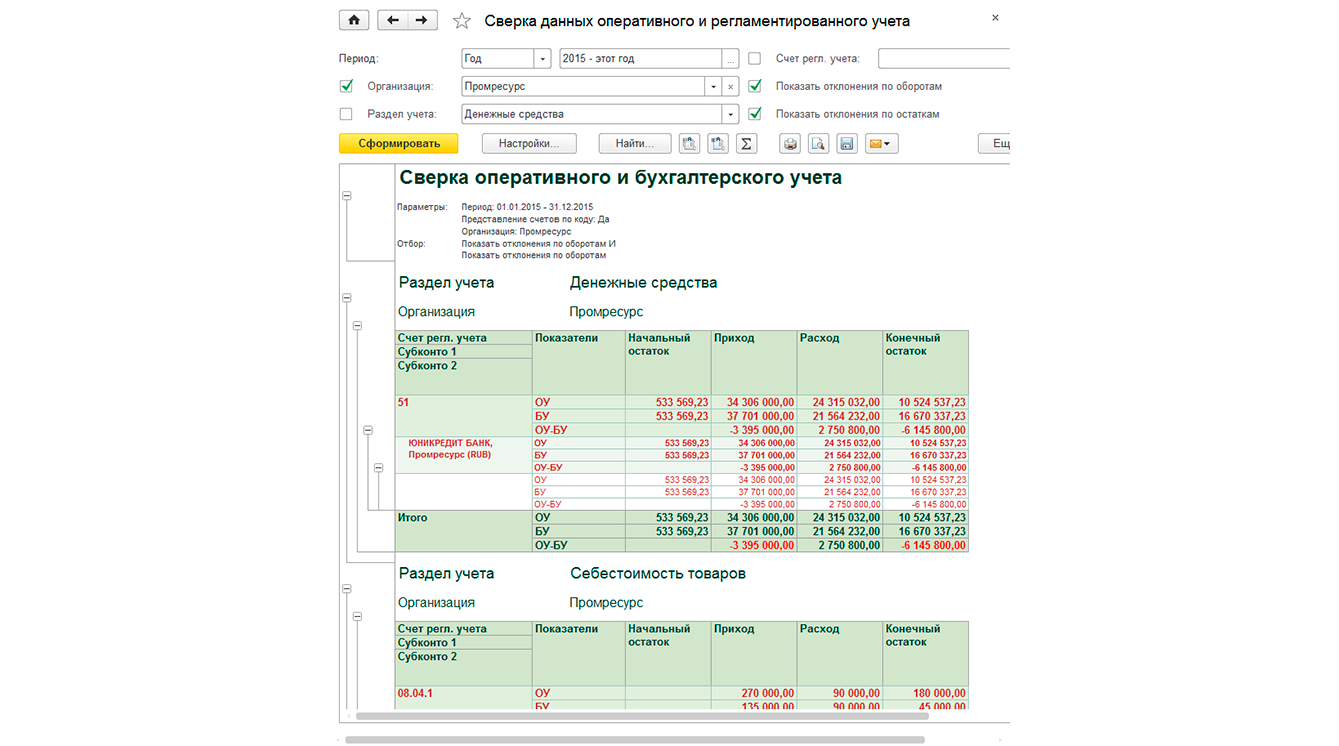
Task: Print the report with printer icon
Action: pyautogui.click(x=790, y=144)
